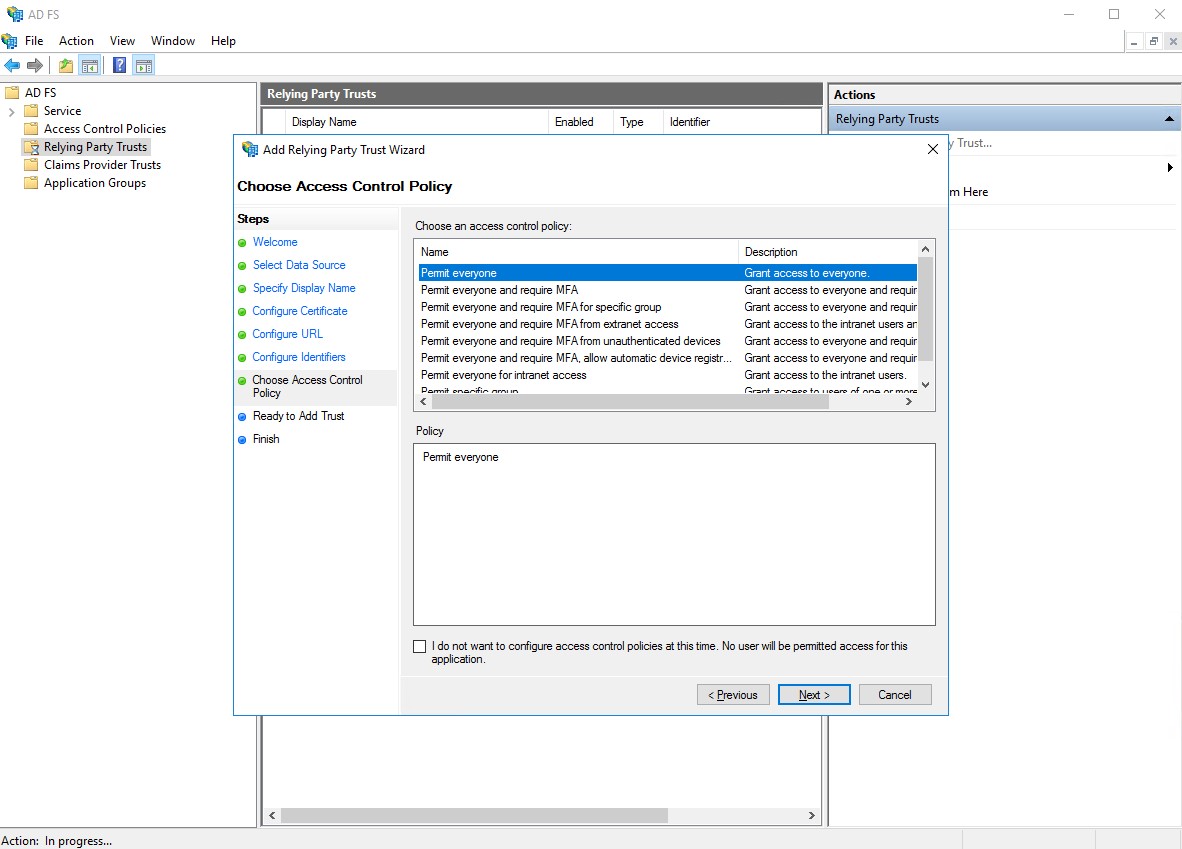Open the Window menu

172,41
